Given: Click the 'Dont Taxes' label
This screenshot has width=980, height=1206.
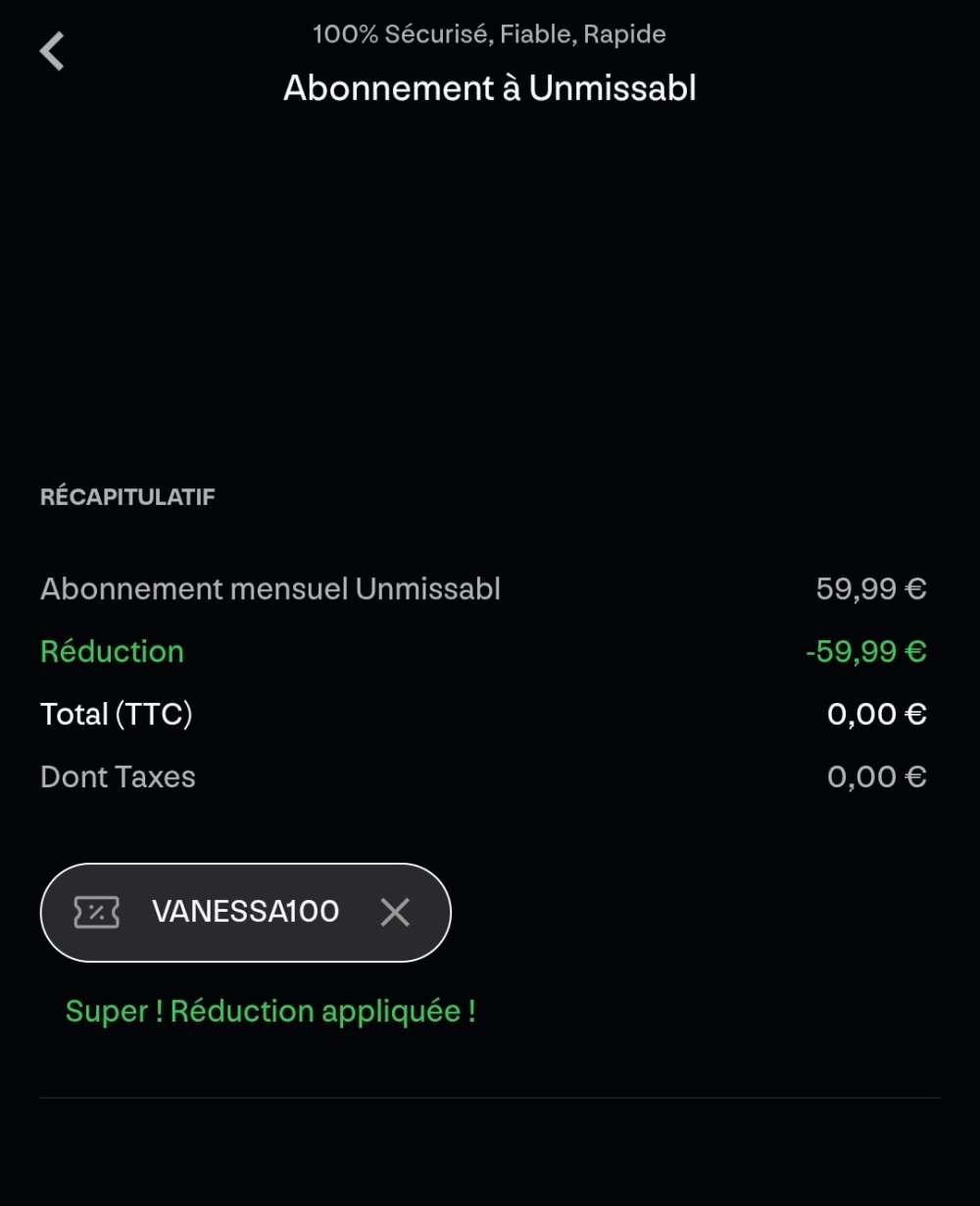Looking at the screenshot, I should click(118, 778).
